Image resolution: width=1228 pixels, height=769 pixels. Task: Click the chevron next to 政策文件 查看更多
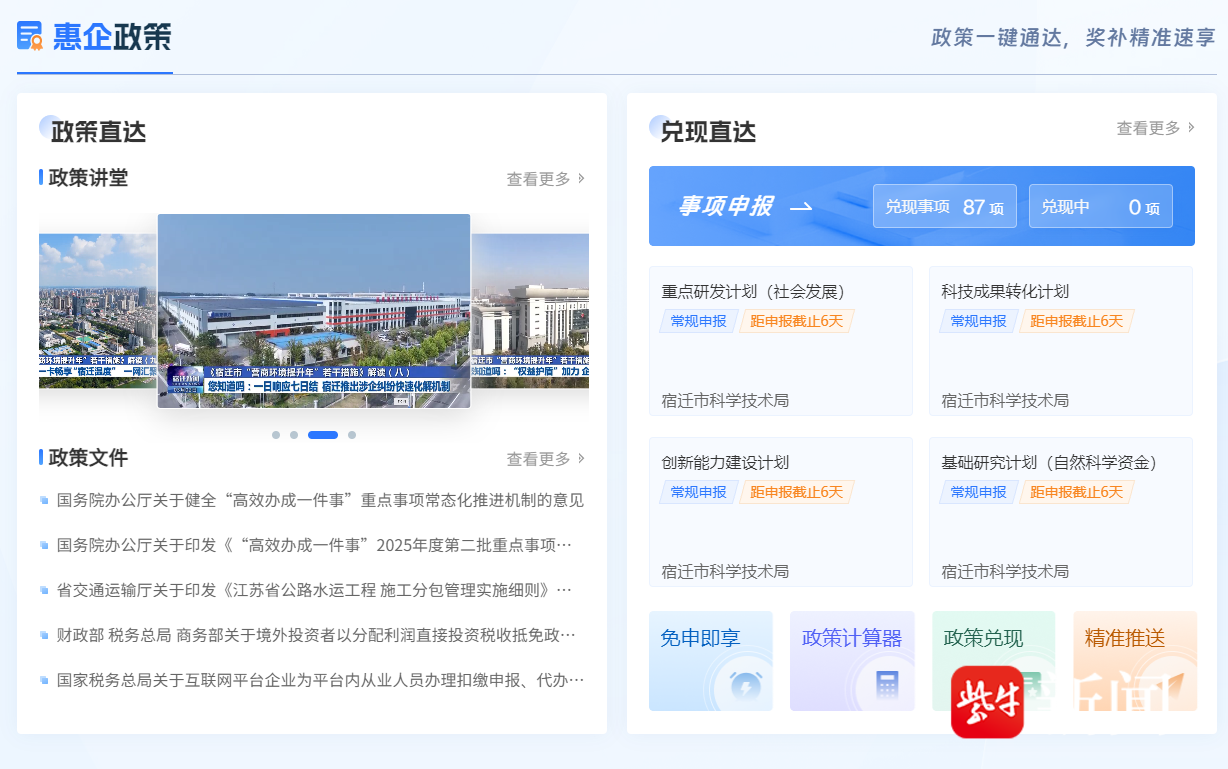(x=581, y=458)
